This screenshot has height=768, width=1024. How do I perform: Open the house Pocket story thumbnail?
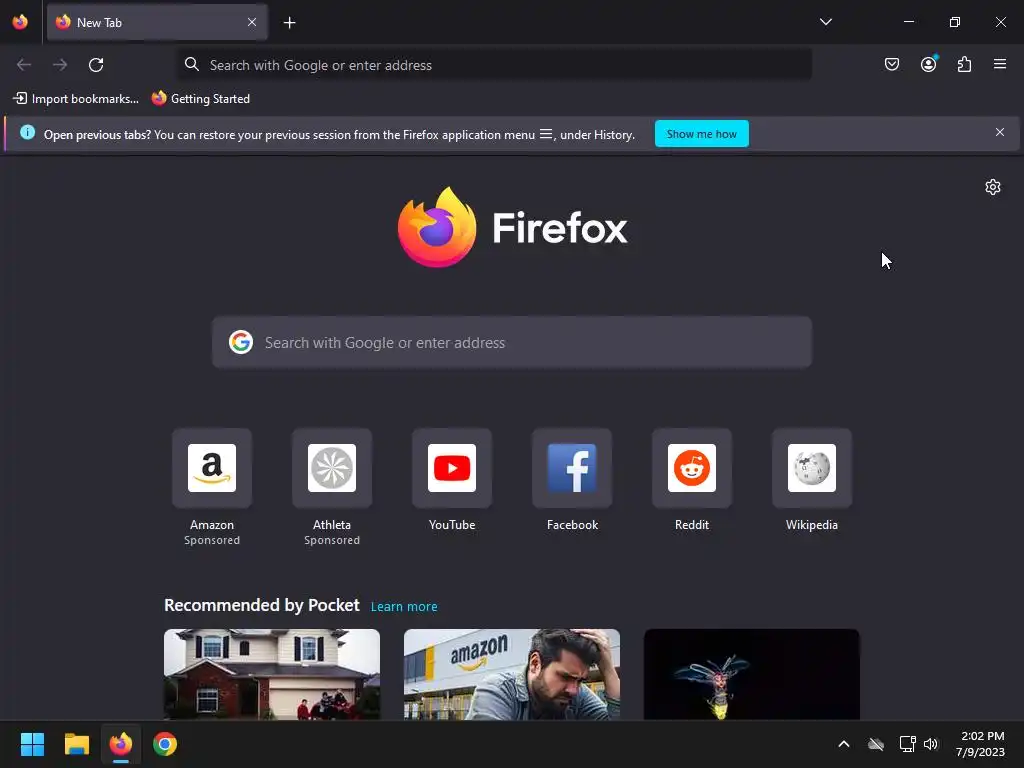[272, 675]
